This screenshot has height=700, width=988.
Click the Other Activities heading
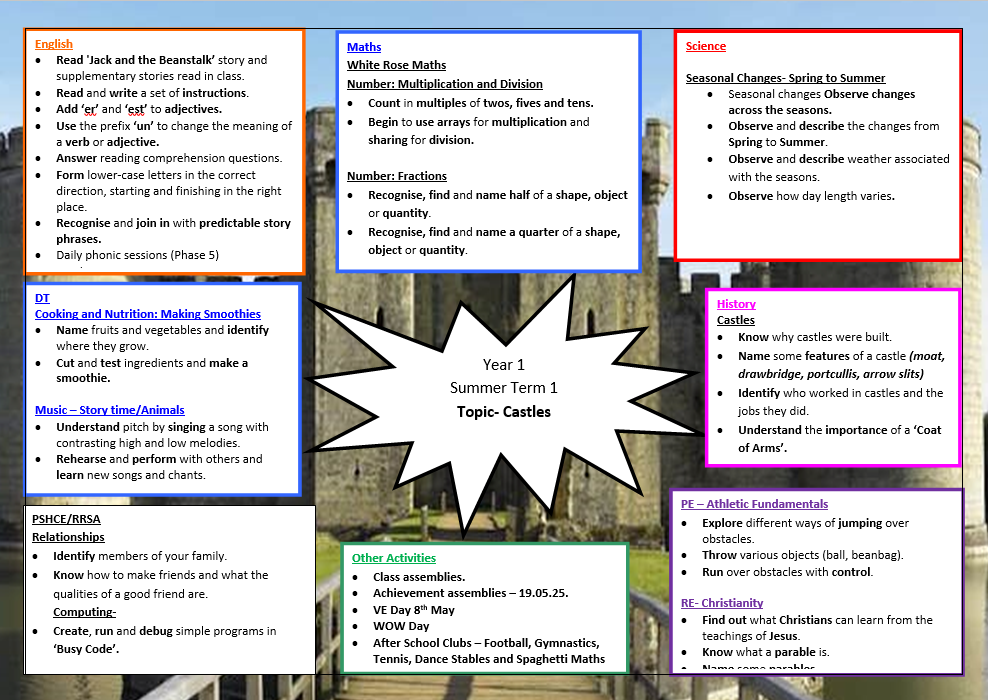pos(394,558)
